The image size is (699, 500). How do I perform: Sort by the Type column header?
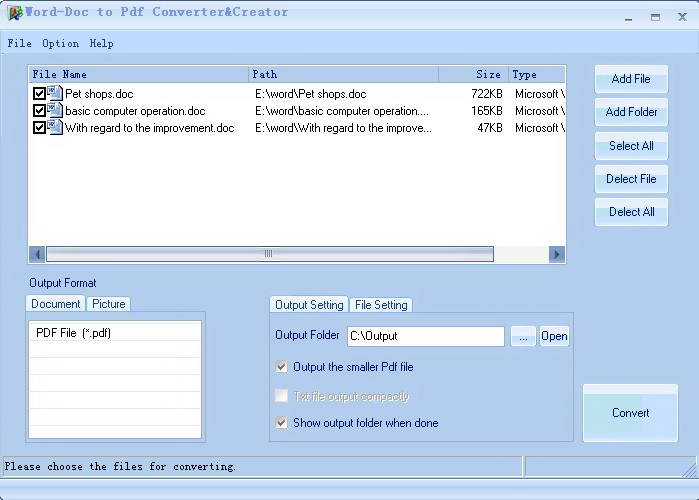537,74
